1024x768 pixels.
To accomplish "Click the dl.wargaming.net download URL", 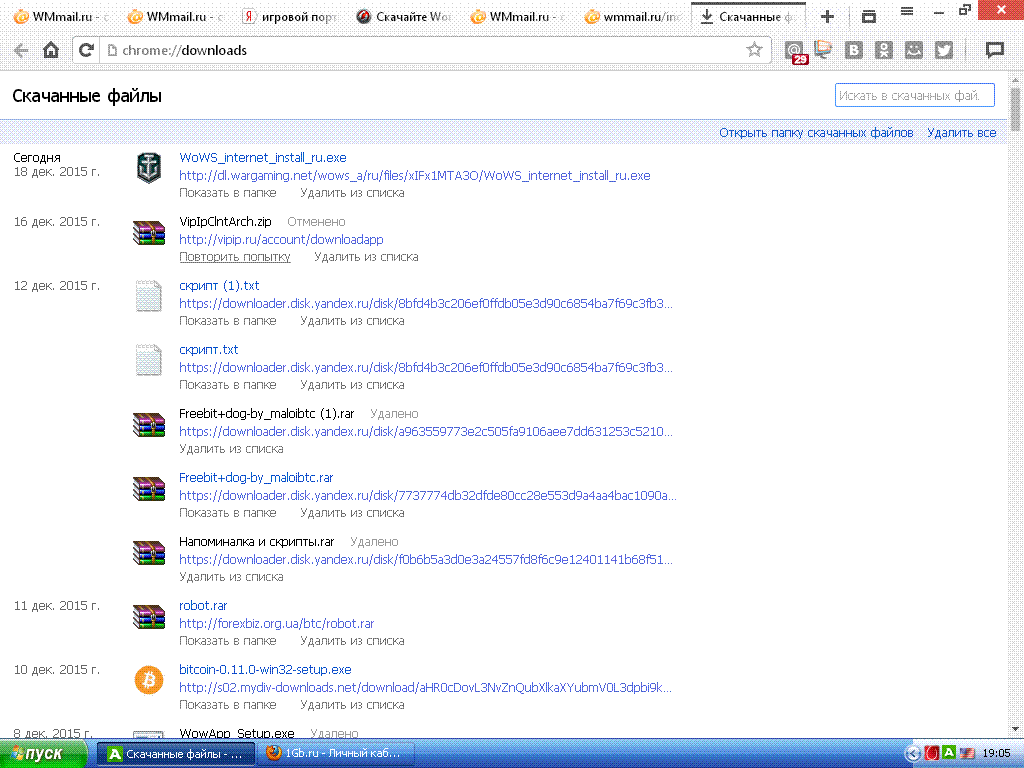I will pyautogui.click(x=415, y=176).
